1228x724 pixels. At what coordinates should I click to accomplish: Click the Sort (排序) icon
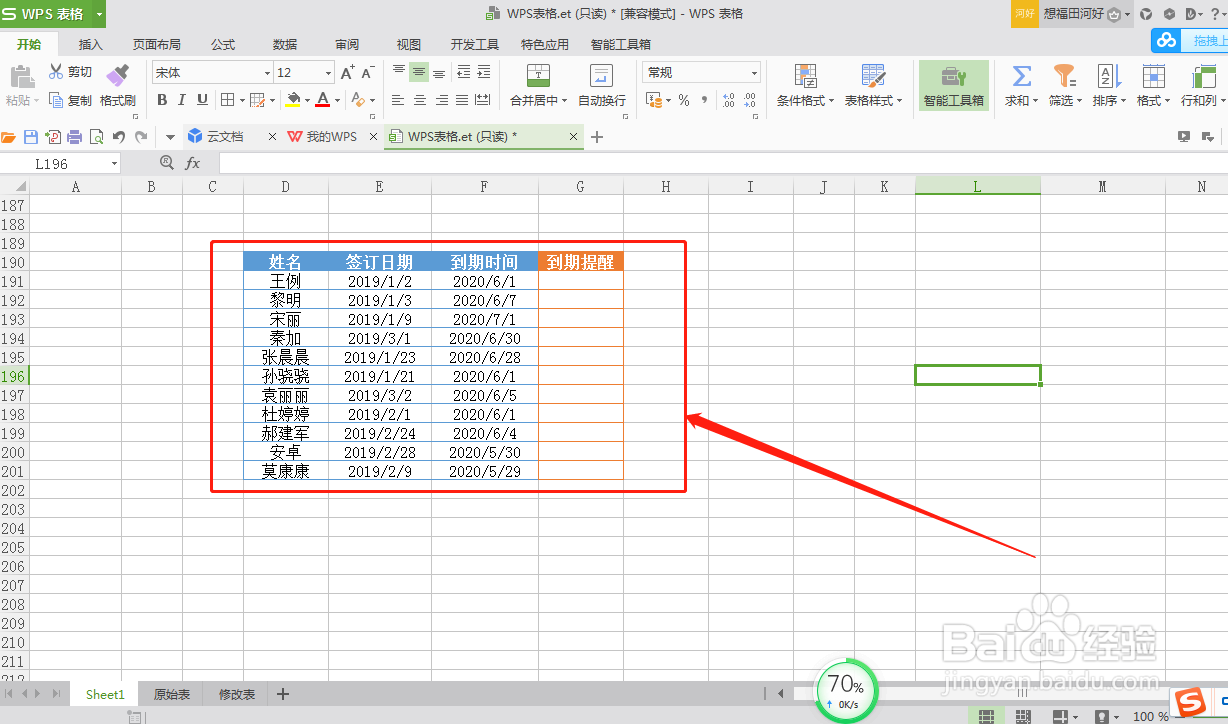pos(1108,76)
